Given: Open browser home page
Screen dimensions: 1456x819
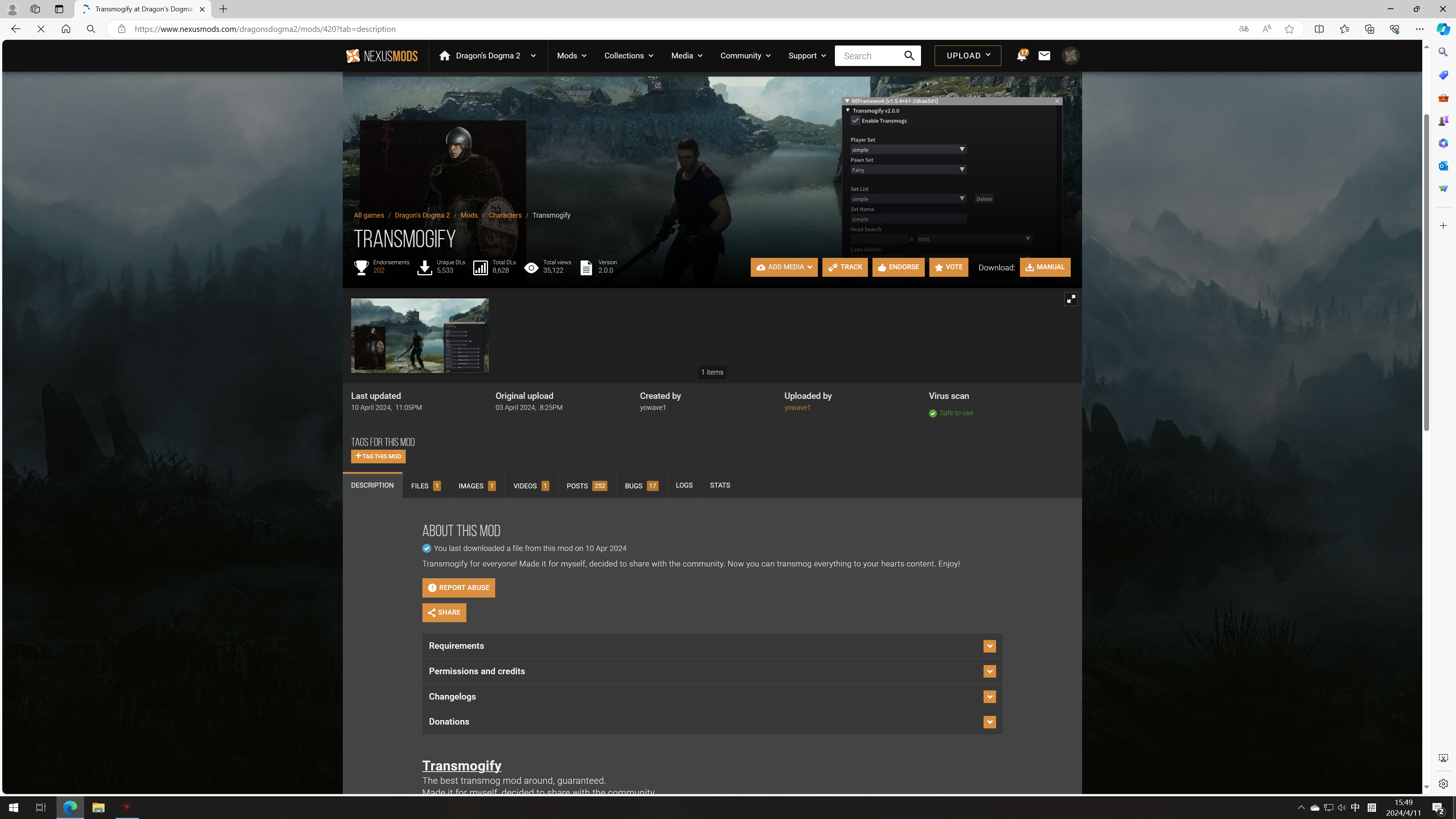Looking at the screenshot, I should (x=66, y=29).
